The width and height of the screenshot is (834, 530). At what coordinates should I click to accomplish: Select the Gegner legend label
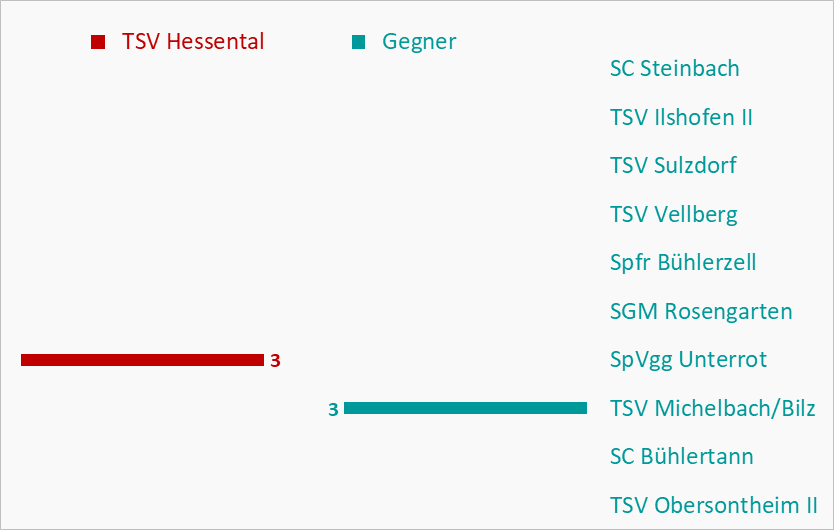click(x=419, y=42)
